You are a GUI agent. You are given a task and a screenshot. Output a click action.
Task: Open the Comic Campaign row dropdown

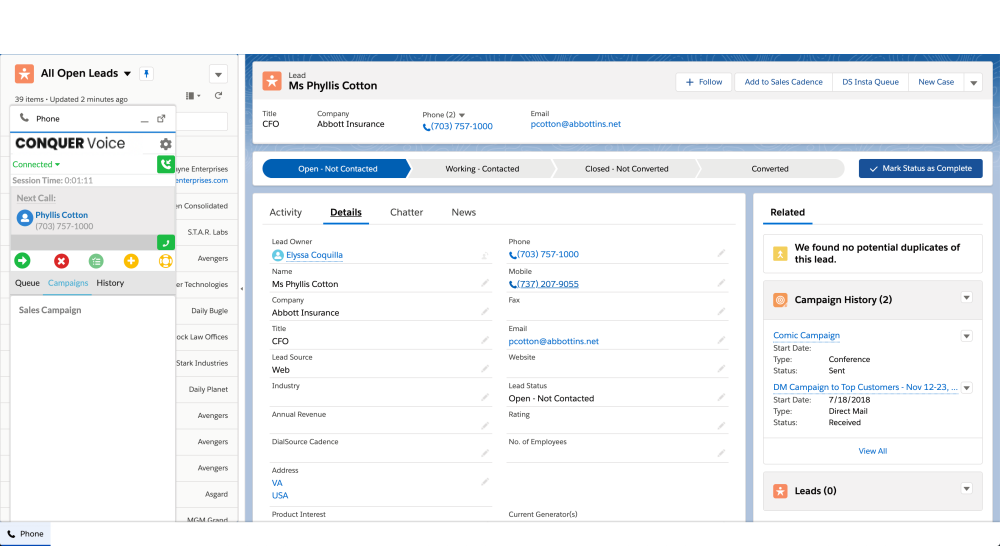point(966,336)
